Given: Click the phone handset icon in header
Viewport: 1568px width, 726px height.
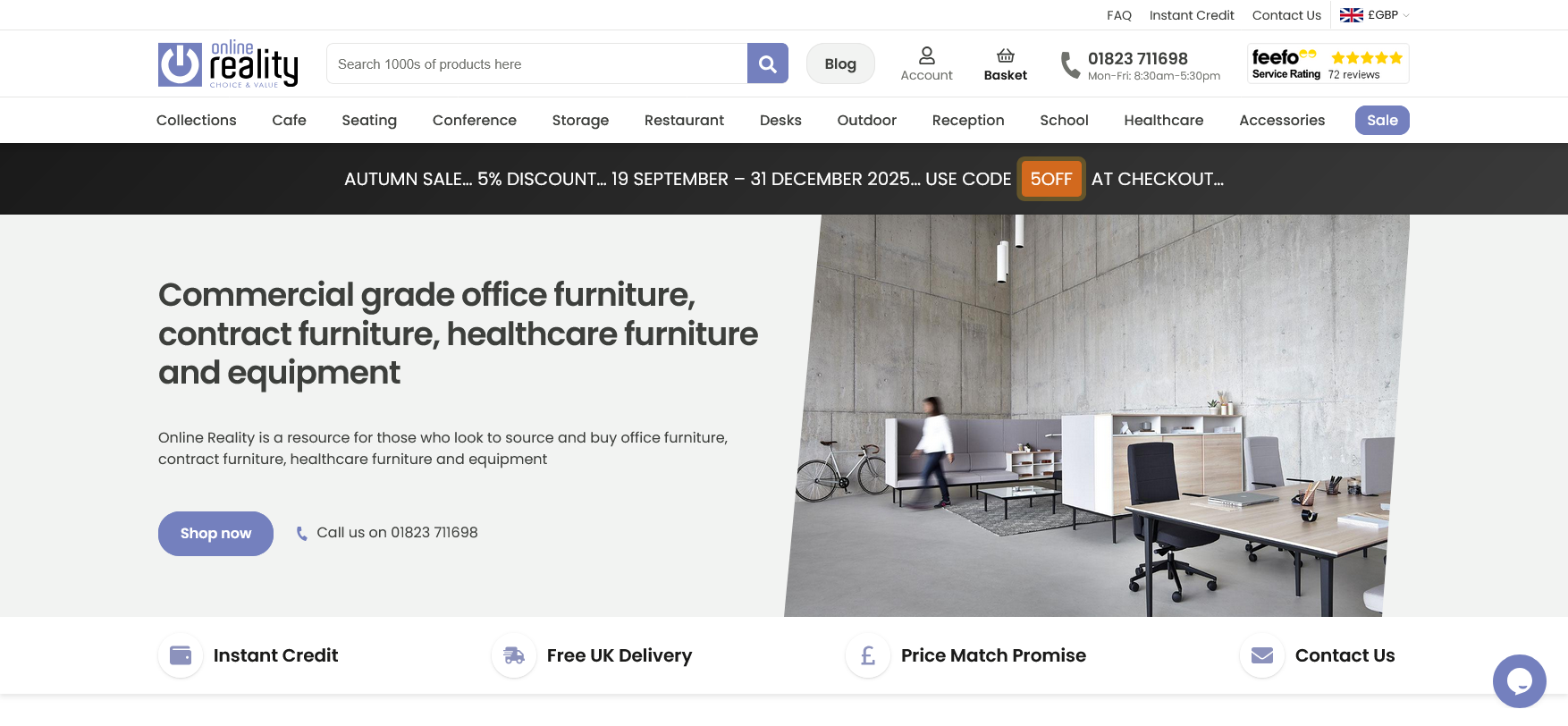Looking at the screenshot, I should 1070,64.
